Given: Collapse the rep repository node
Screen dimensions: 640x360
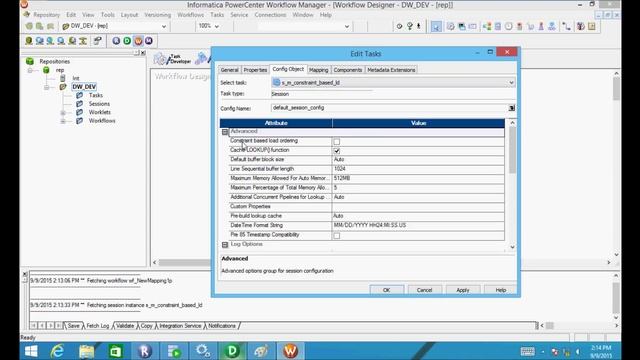Looking at the screenshot, I should point(30,71).
